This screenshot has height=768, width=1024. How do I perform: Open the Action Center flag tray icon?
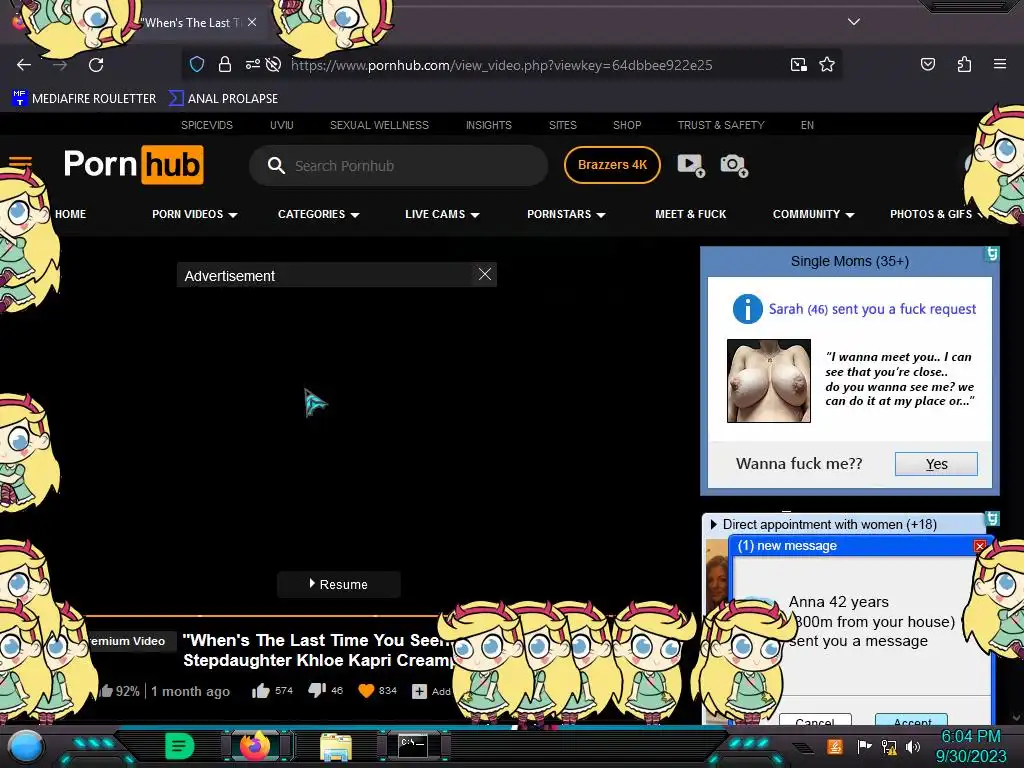pos(864,746)
